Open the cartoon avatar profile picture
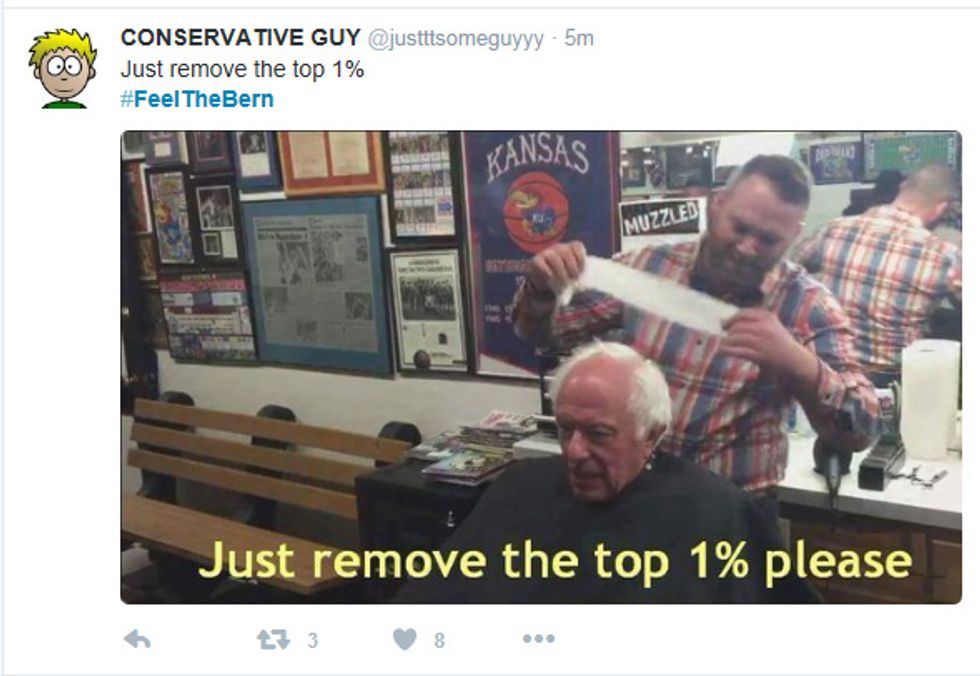Viewport: 980px width, 676px height. pos(62,68)
